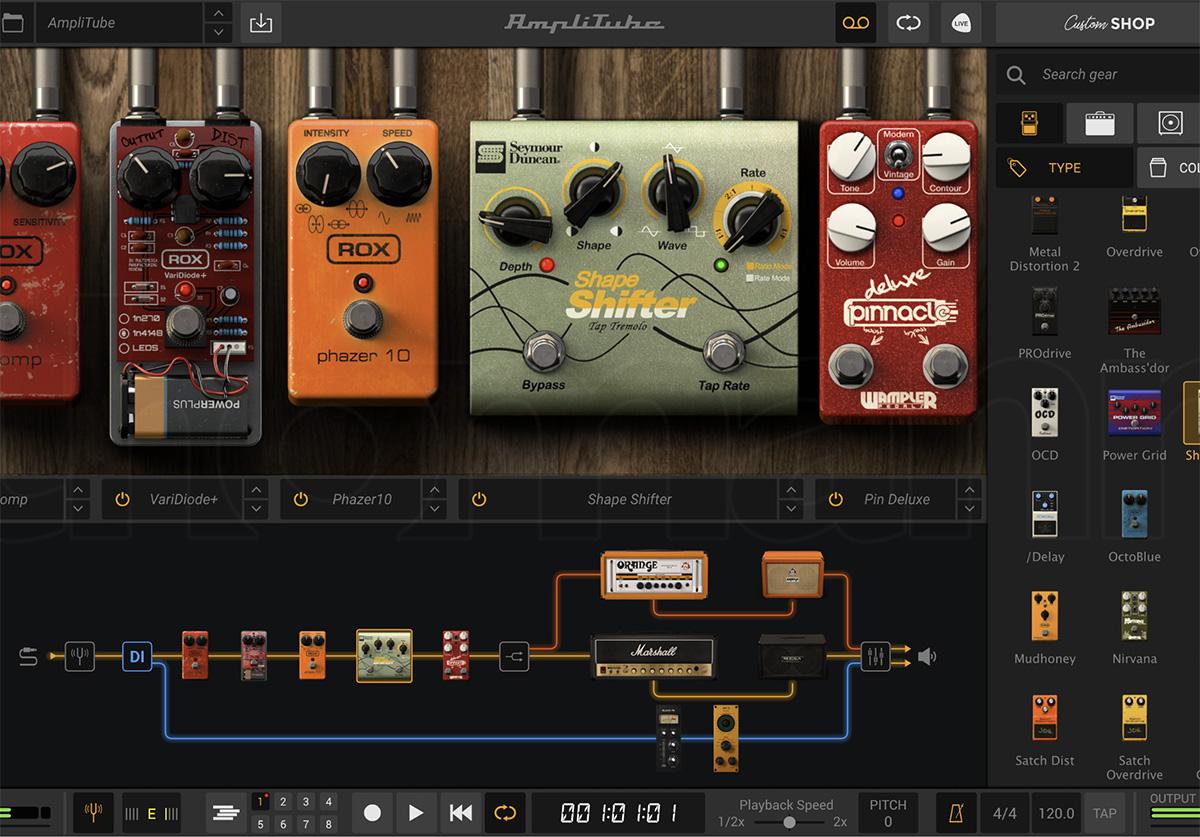
Task: Open Live mode icon
Action: click(x=961, y=23)
